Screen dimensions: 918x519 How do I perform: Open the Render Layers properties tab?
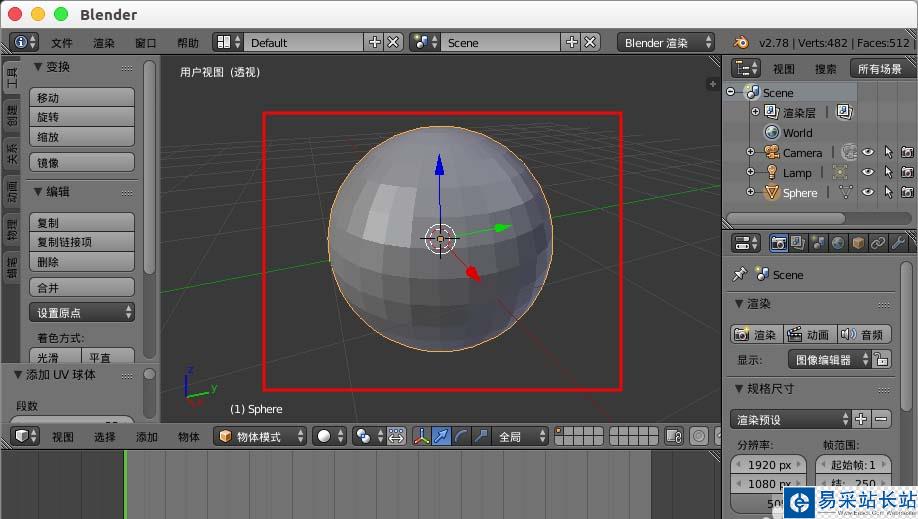point(798,243)
